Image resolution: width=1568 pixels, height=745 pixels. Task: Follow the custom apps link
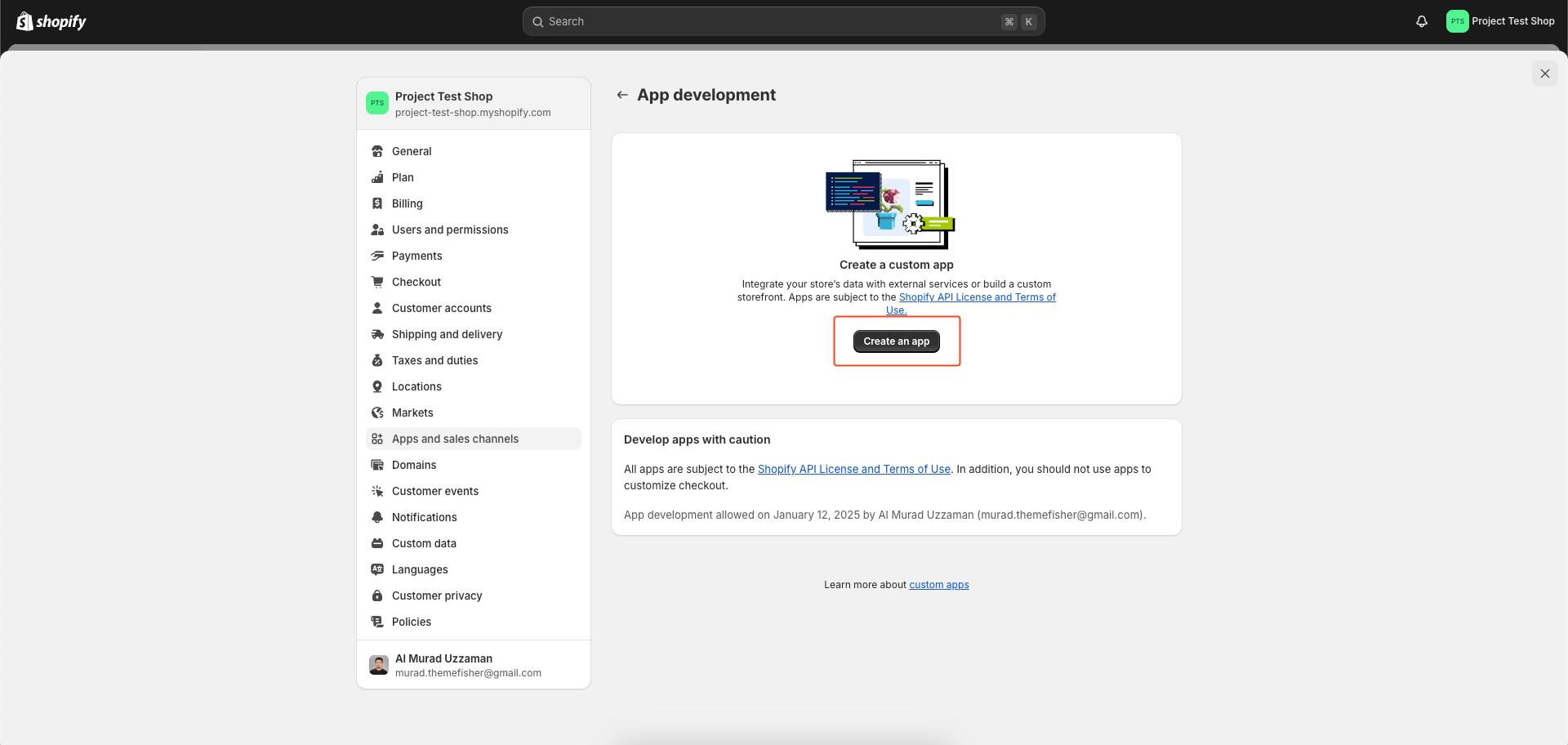939,585
